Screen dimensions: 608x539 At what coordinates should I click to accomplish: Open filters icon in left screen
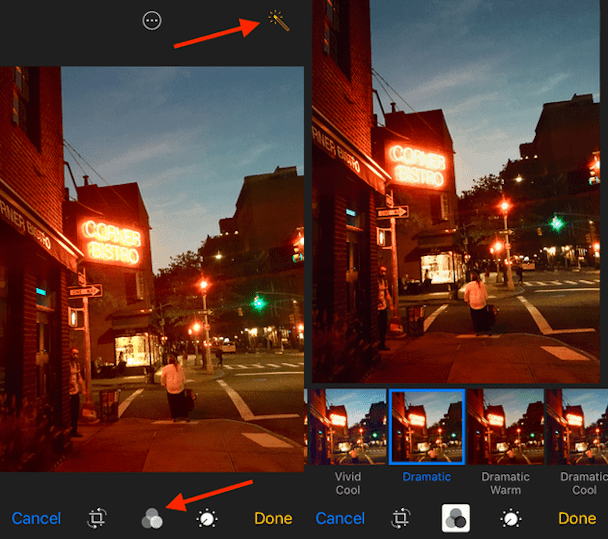click(152, 518)
